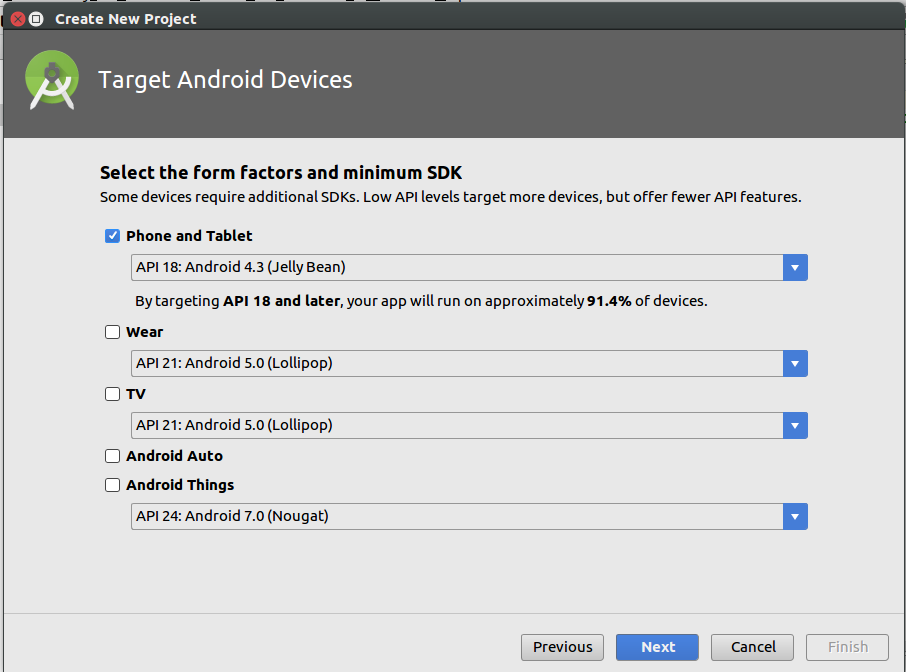The width and height of the screenshot is (906, 672).
Task: Enable the Wear form factor checkbox
Action: 112,332
